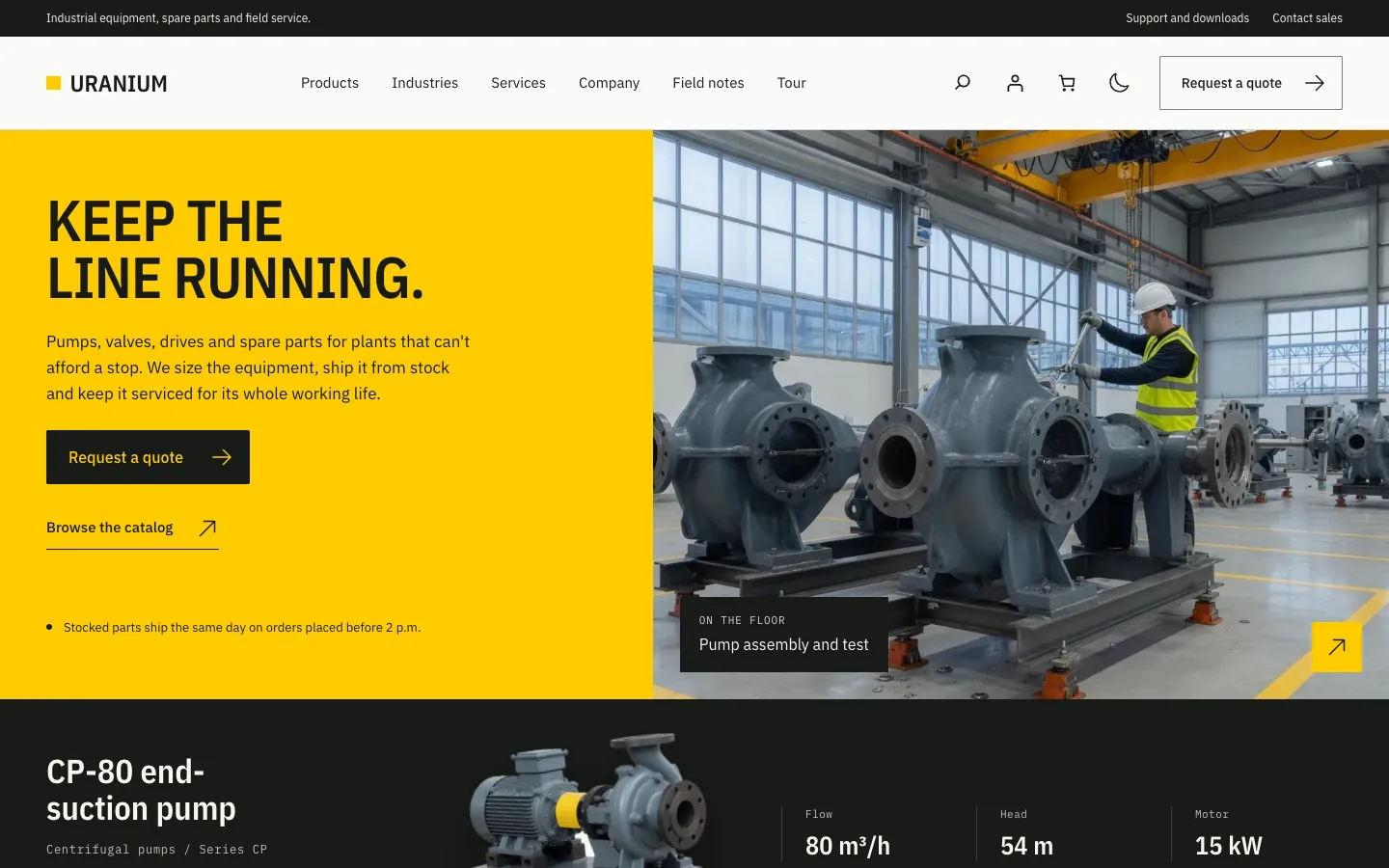Viewport: 1389px width, 868px height.
Task: Click the Flow 80 m³/h value
Action: (x=848, y=846)
